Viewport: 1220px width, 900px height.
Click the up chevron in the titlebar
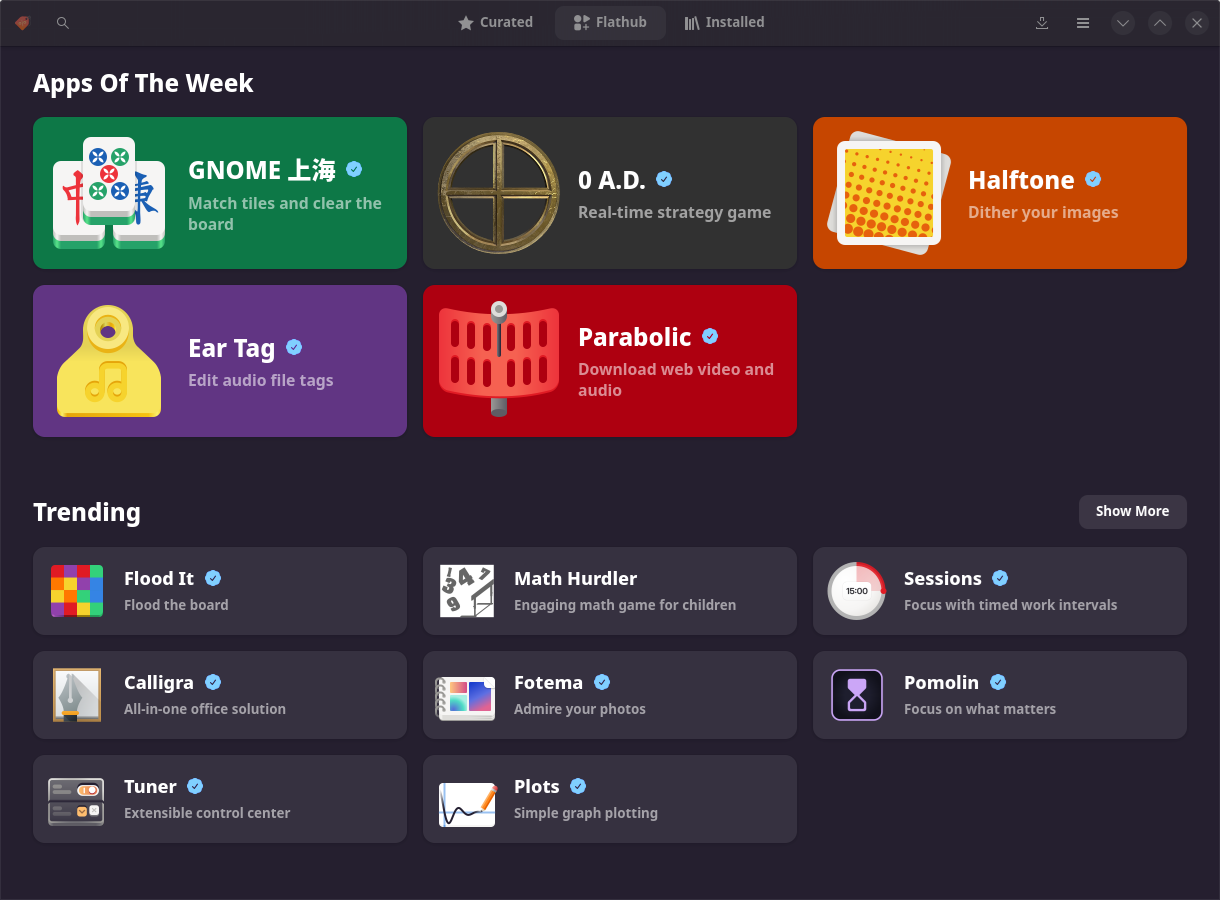point(1160,22)
